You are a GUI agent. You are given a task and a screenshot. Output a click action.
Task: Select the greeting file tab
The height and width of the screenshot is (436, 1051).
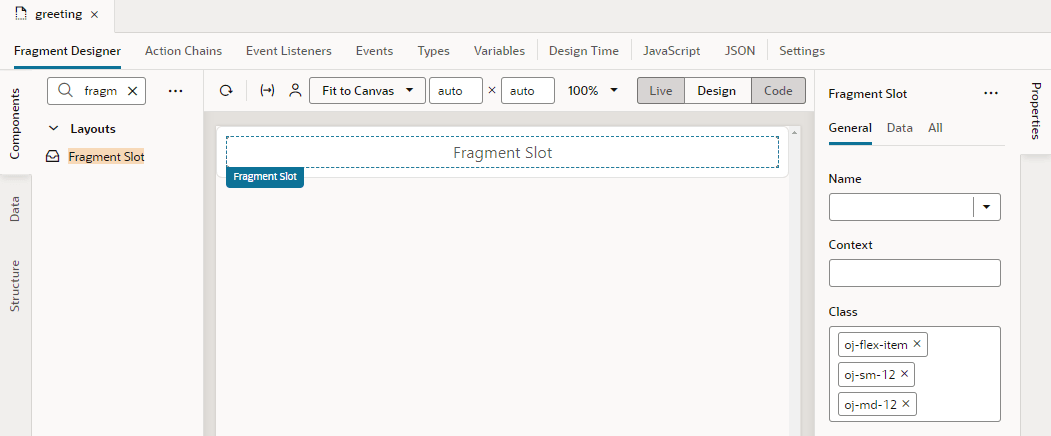57,15
